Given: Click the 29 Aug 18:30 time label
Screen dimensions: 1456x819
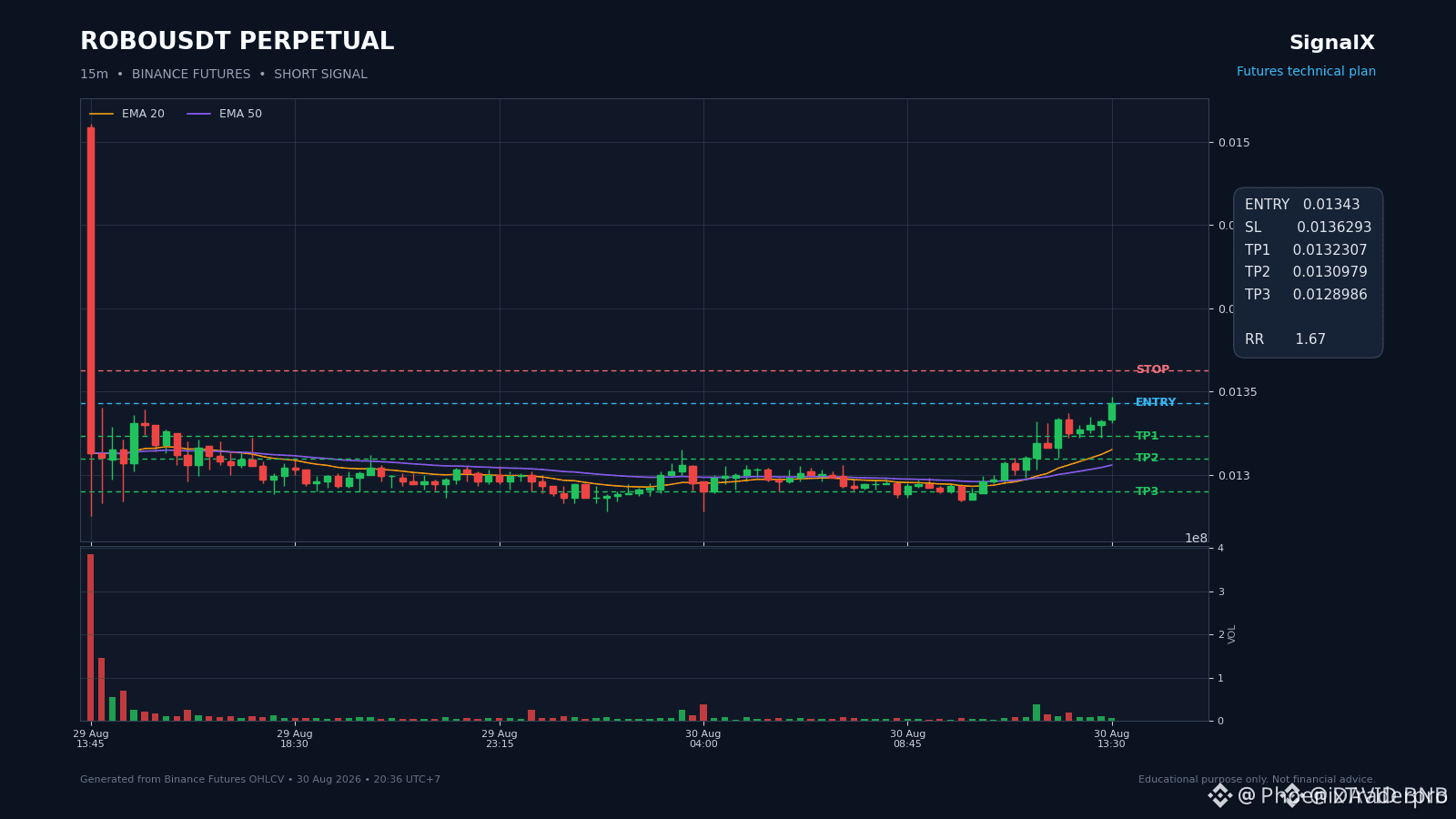Looking at the screenshot, I should click(x=295, y=739).
